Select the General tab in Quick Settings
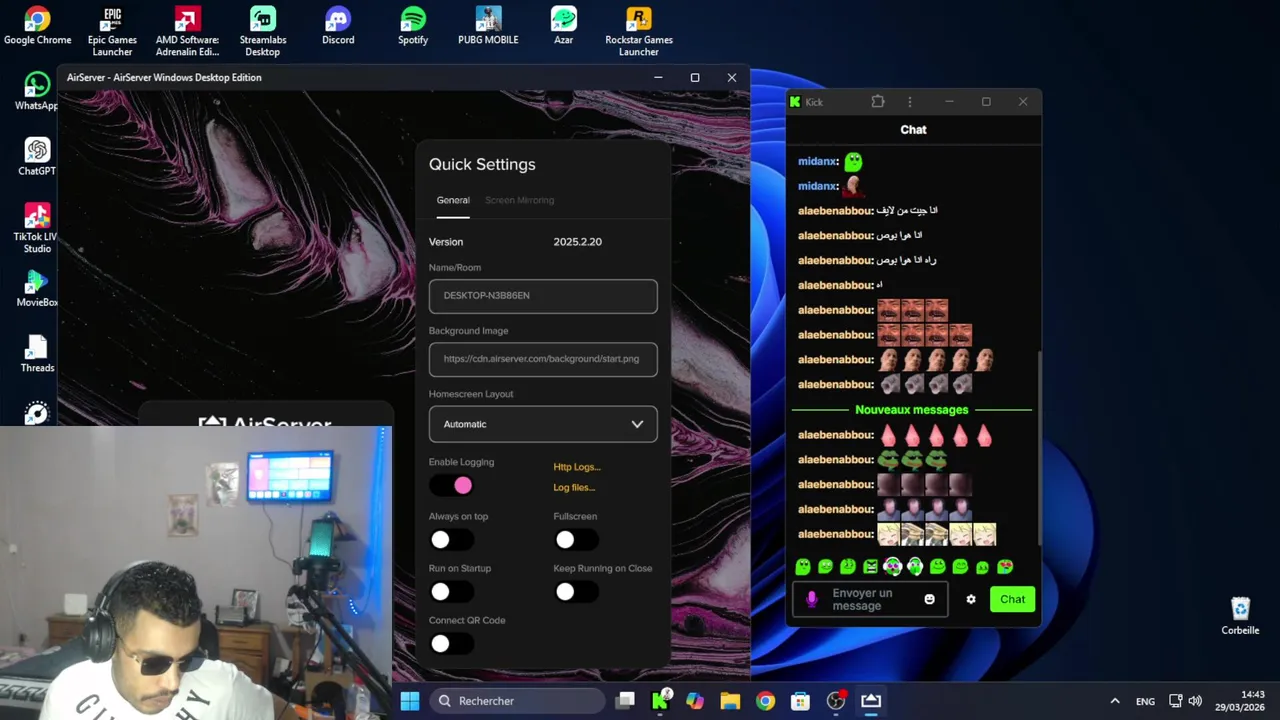 (x=453, y=200)
